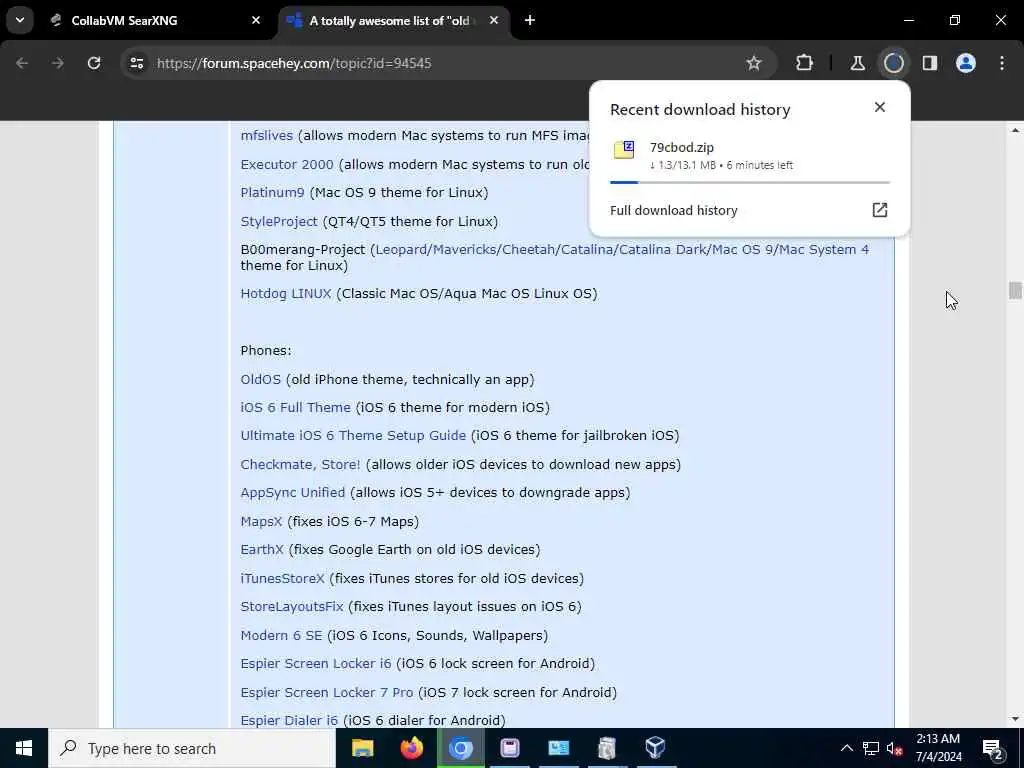Image resolution: width=1024 pixels, height=768 pixels.
Task: Click the 79cbod.zip download progress bar
Action: (750, 182)
